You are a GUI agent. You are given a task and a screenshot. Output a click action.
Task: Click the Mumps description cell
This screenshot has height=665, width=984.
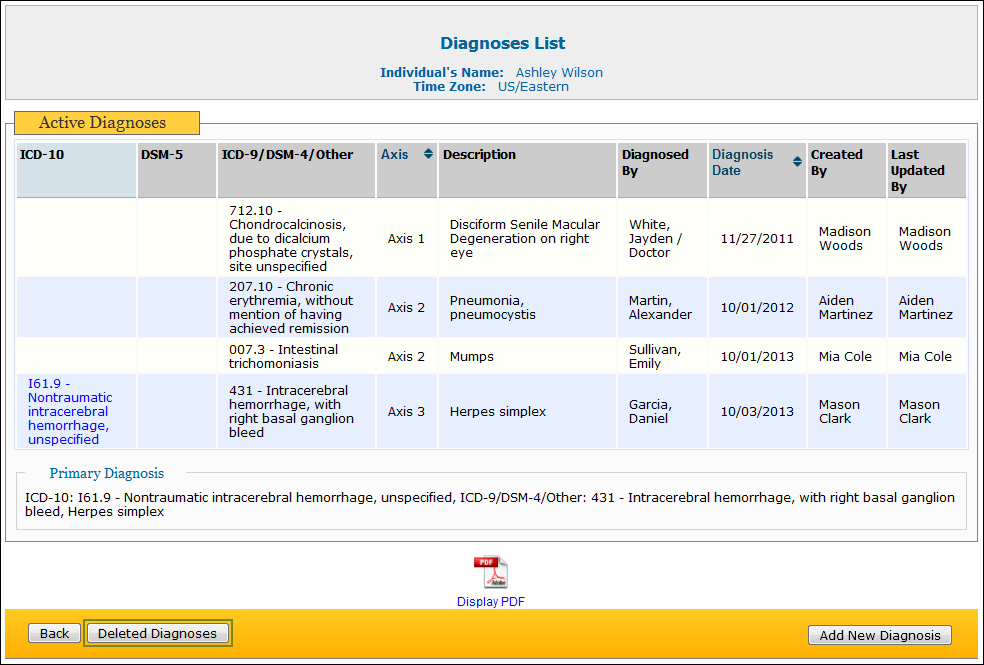527,356
